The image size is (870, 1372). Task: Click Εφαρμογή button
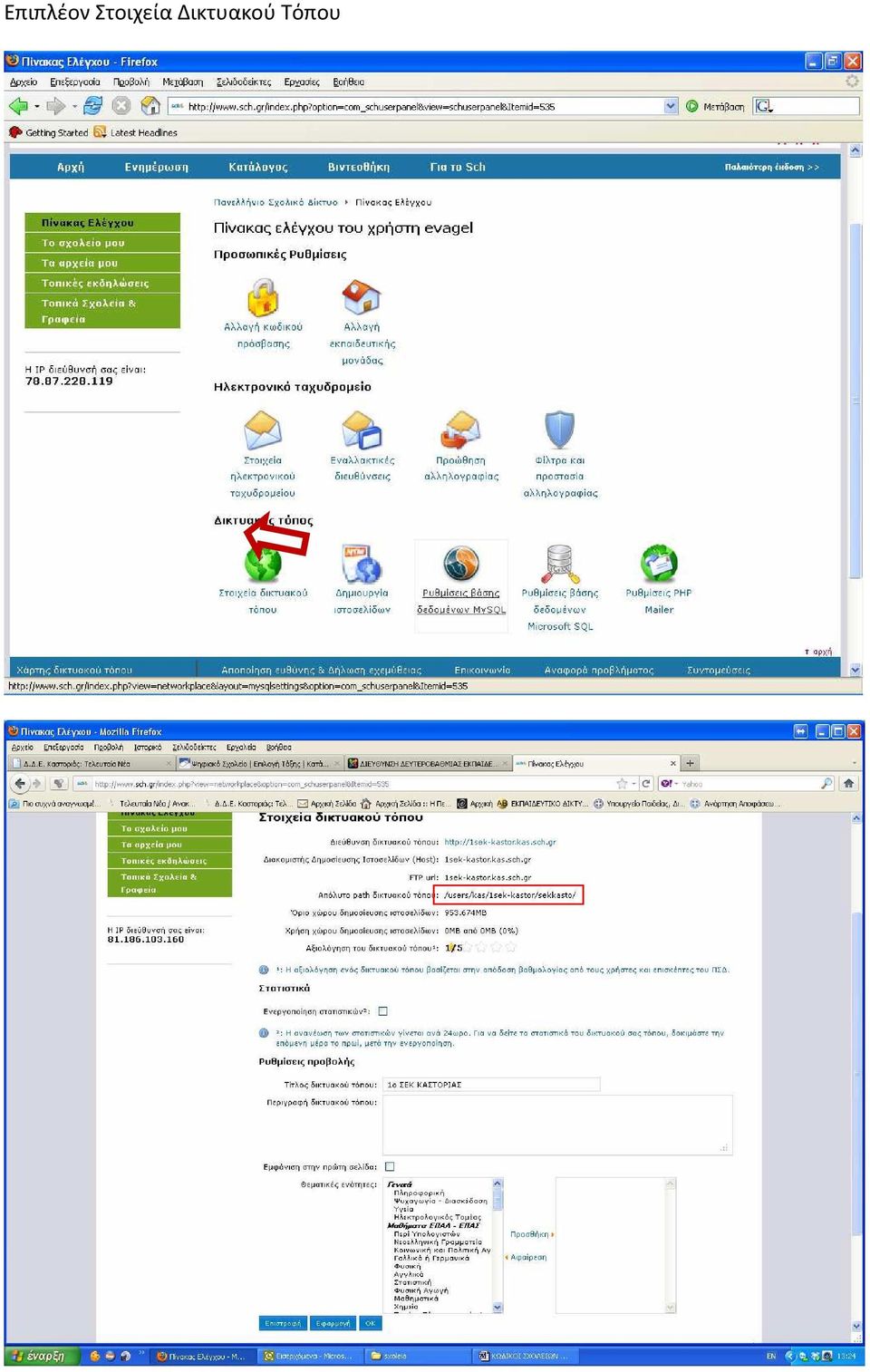click(333, 1323)
